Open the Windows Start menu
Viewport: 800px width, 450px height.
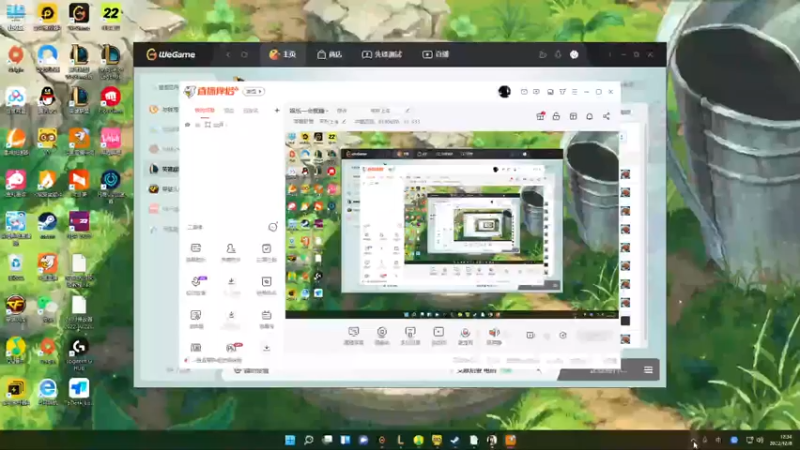tap(290, 440)
